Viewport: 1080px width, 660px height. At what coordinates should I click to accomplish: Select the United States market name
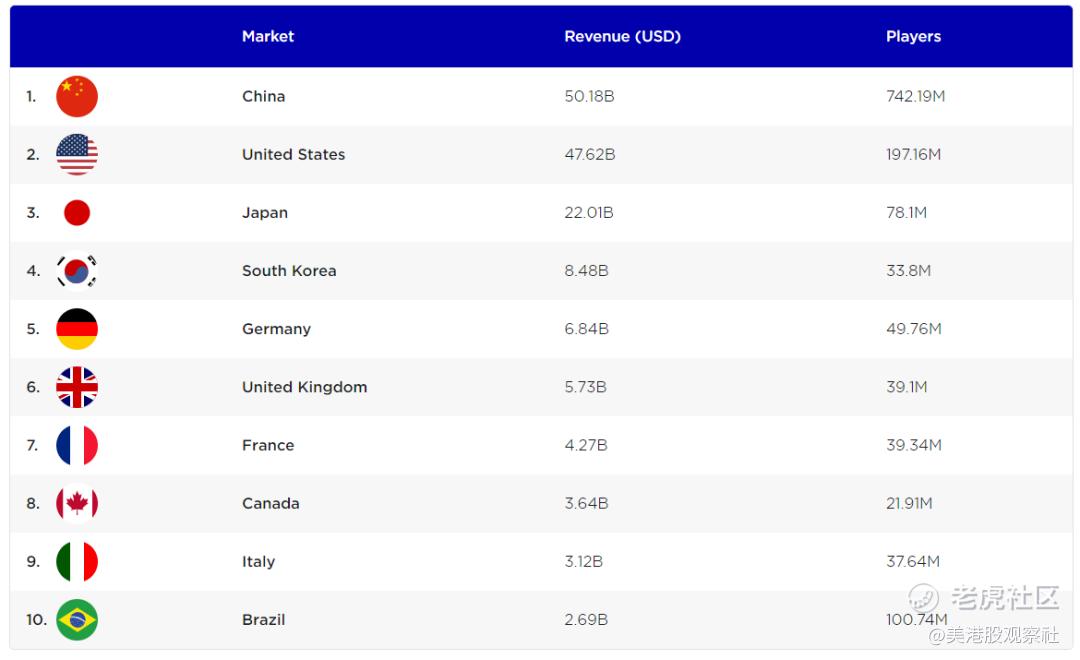[x=293, y=154]
